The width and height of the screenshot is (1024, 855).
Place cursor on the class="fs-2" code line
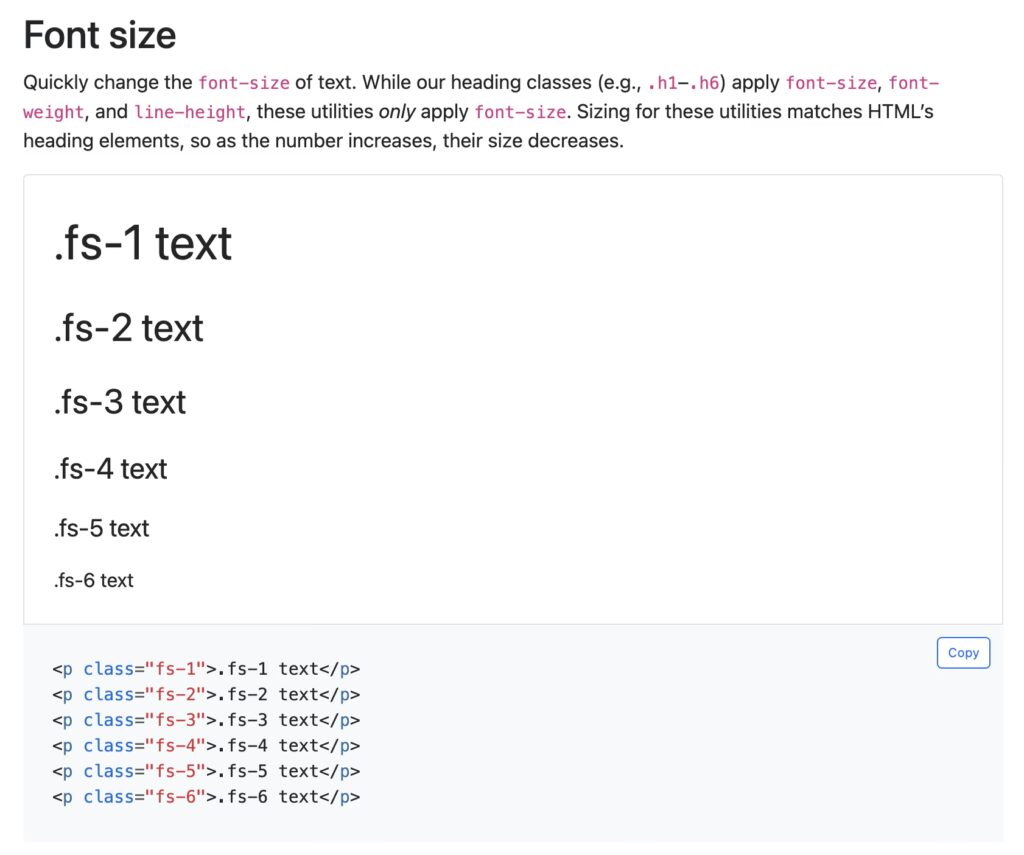[206, 694]
